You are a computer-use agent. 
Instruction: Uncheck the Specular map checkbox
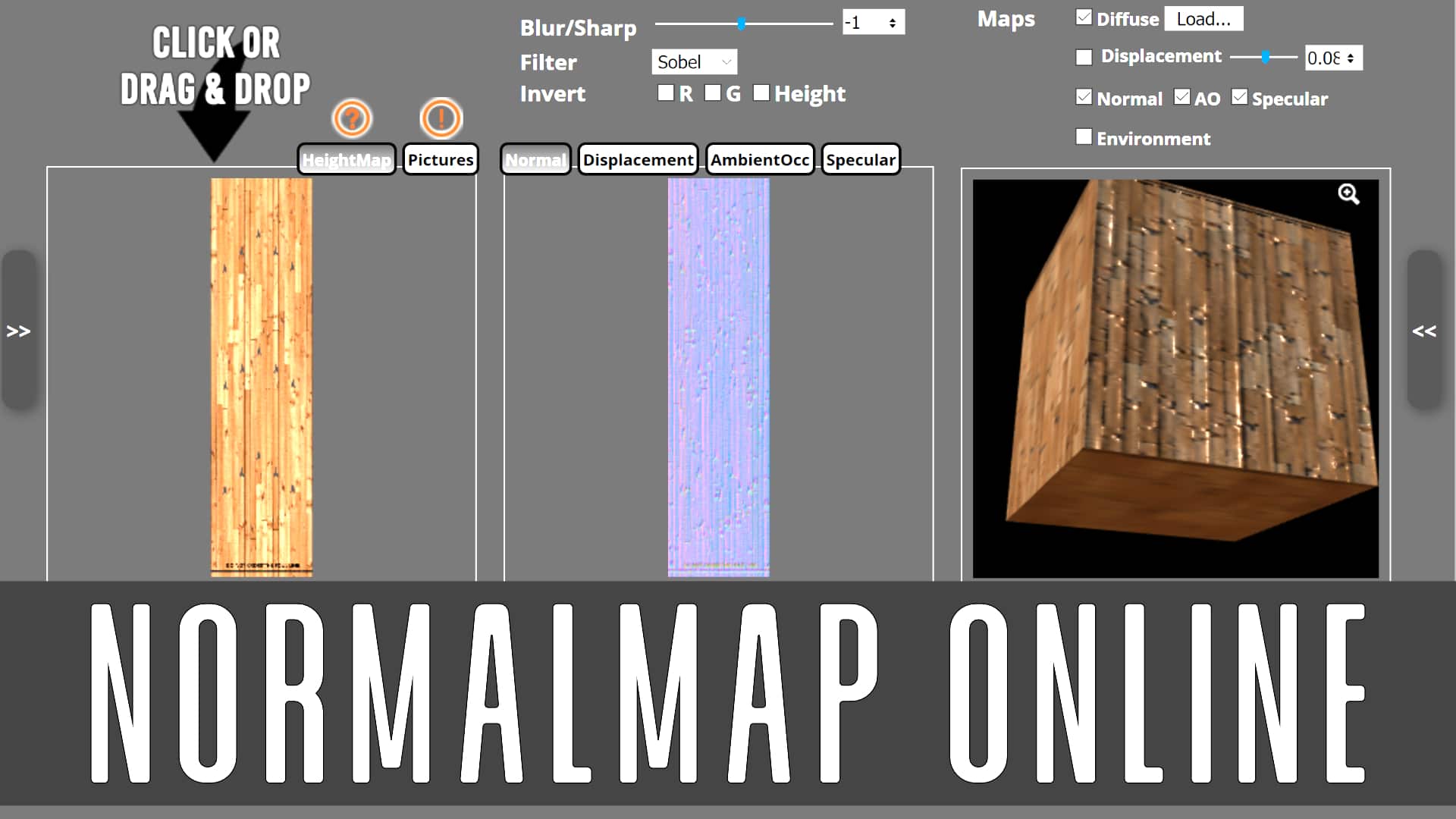[1240, 97]
